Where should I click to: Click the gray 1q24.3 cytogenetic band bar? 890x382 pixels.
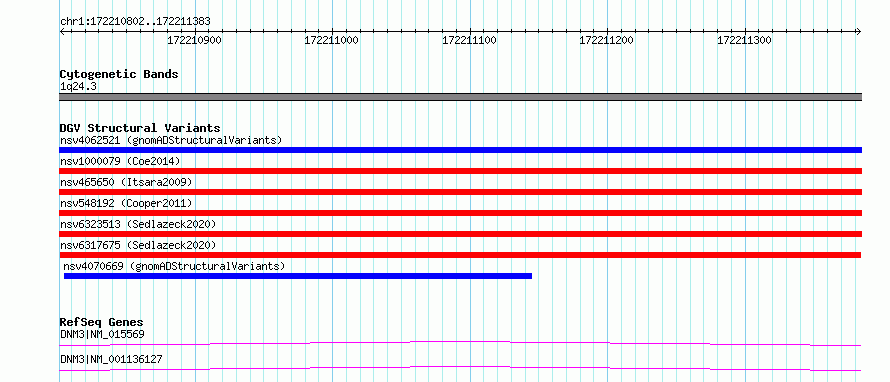(x=460, y=97)
